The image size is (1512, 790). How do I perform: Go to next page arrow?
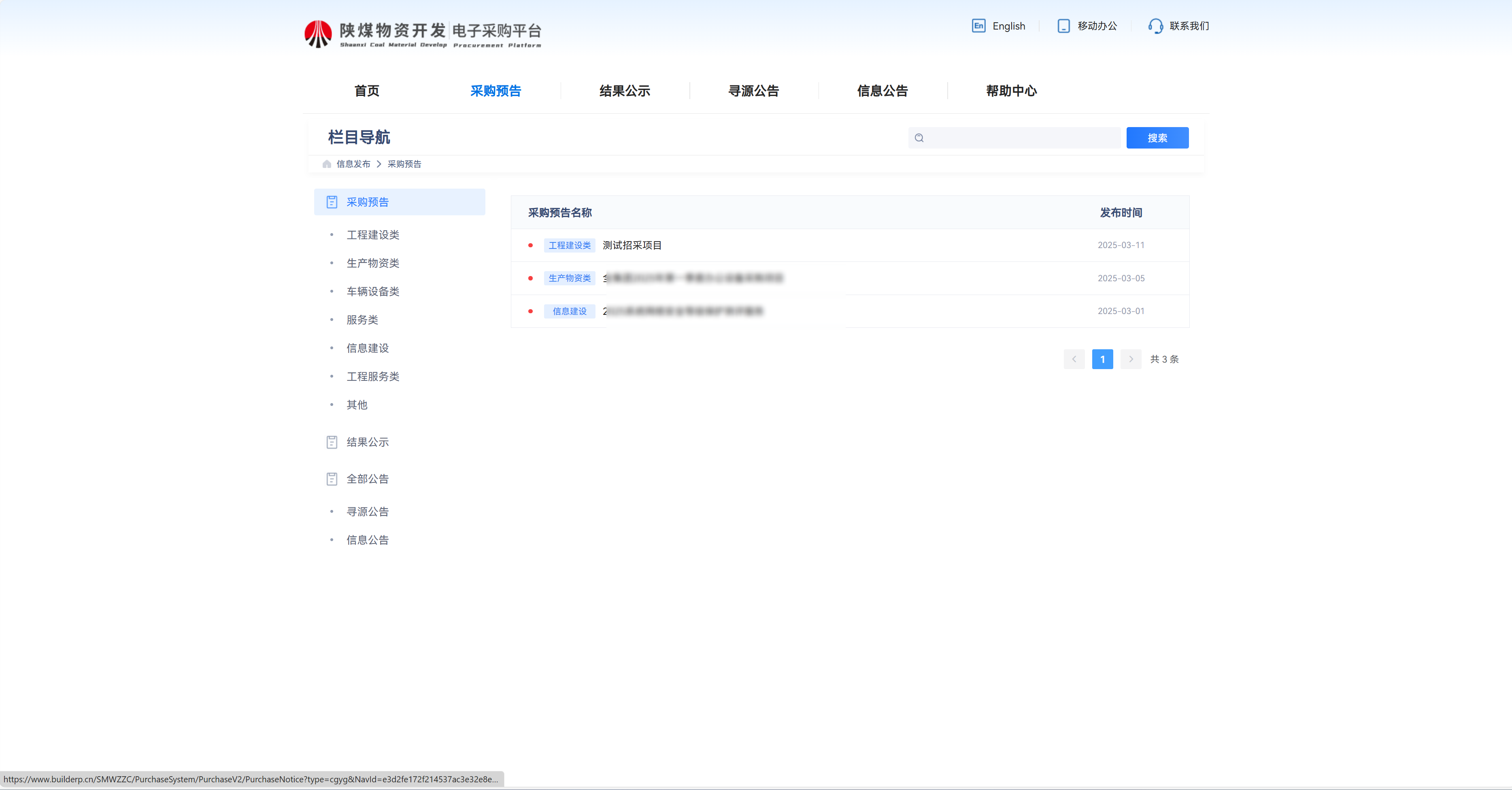click(x=1131, y=359)
